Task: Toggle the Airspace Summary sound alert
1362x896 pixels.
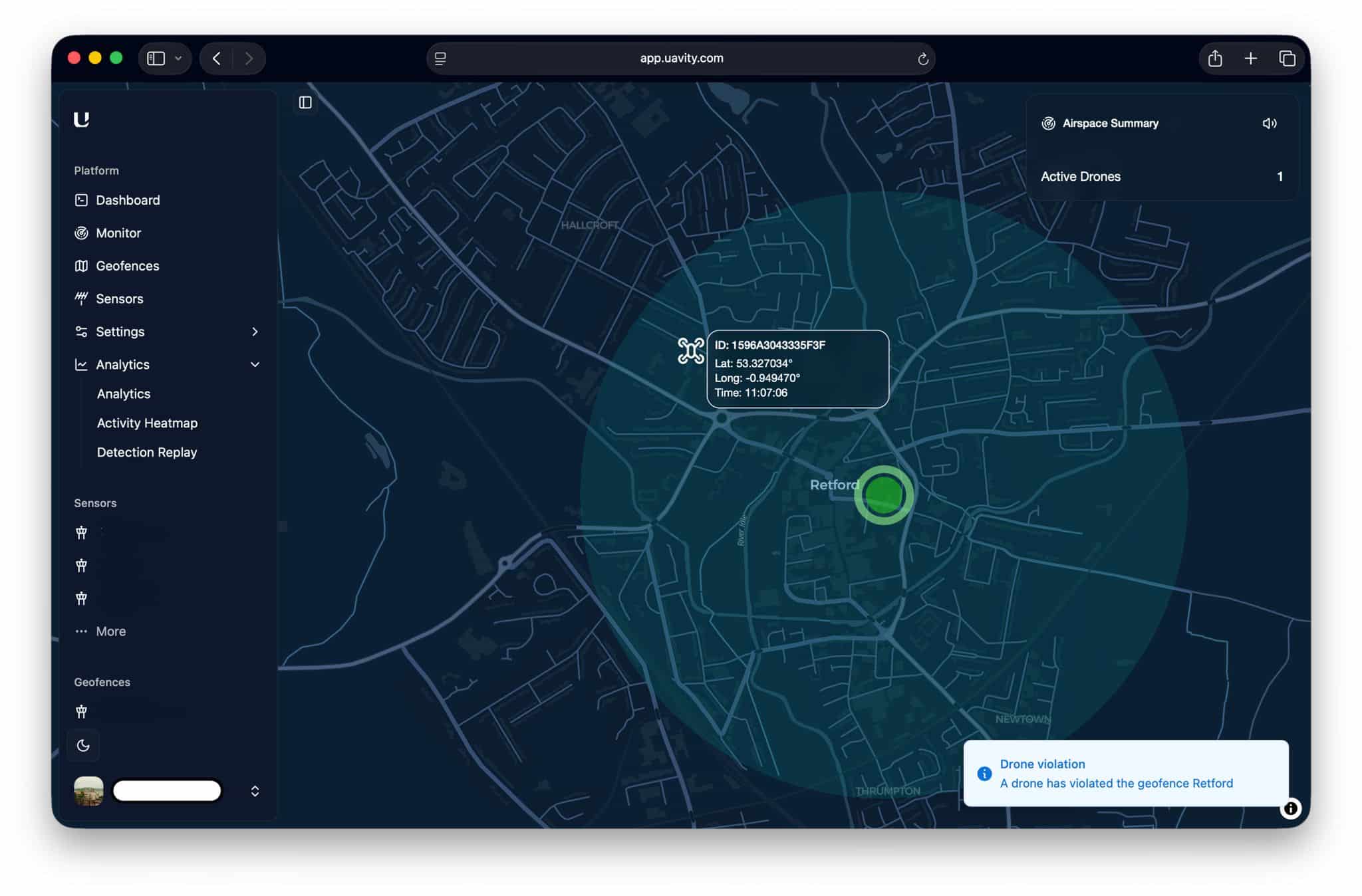Action: tap(1269, 124)
